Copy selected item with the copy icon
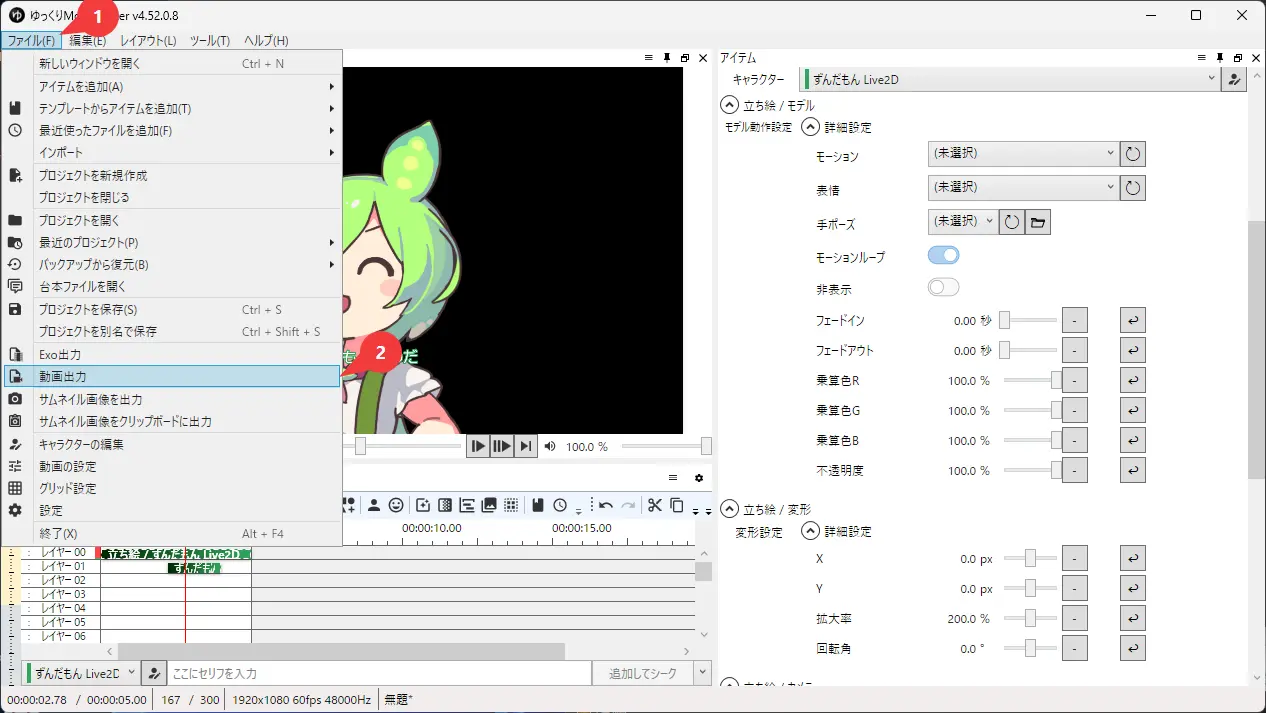The height and width of the screenshot is (713, 1266). tap(677, 505)
